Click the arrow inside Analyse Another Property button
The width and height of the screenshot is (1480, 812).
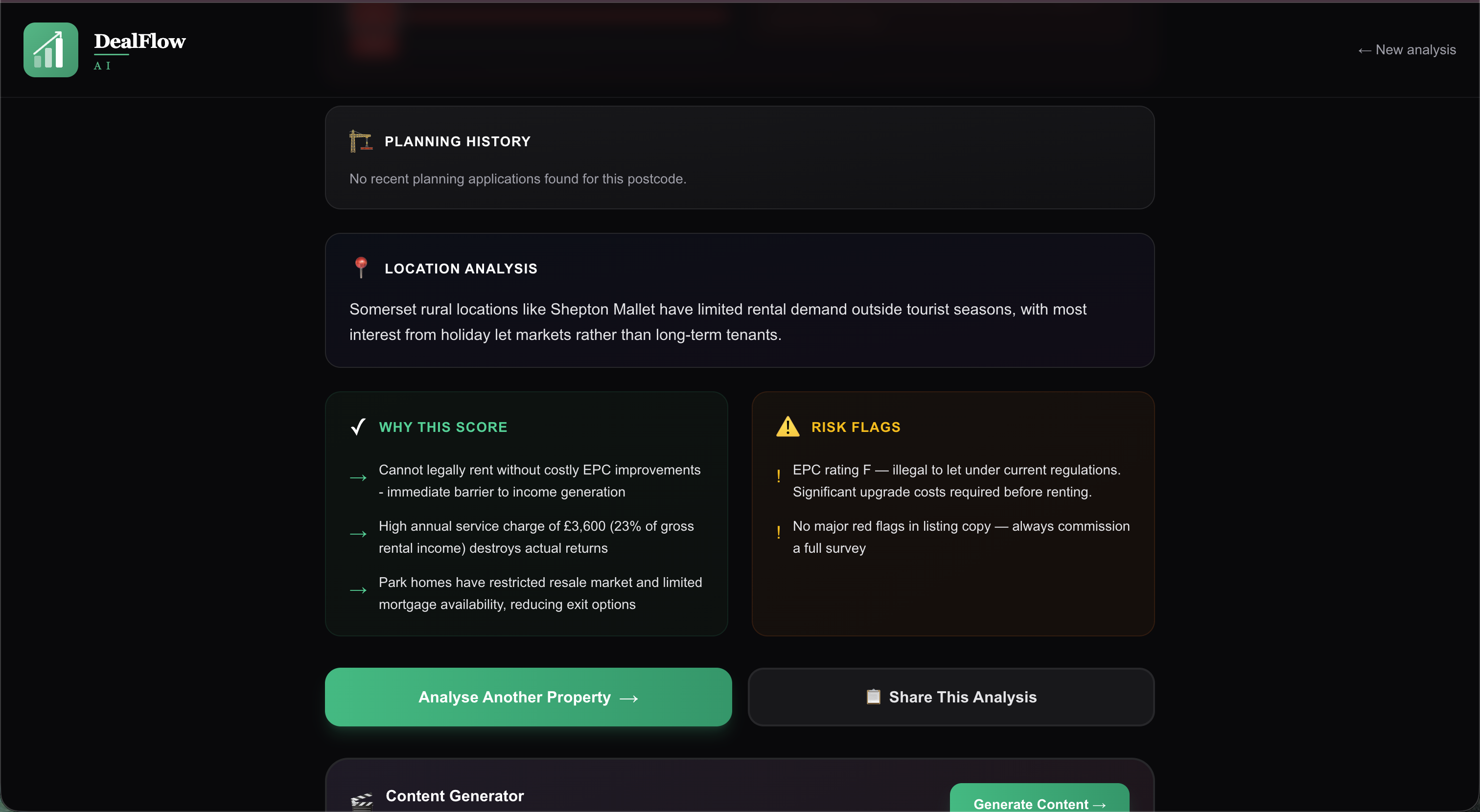[x=629, y=698]
